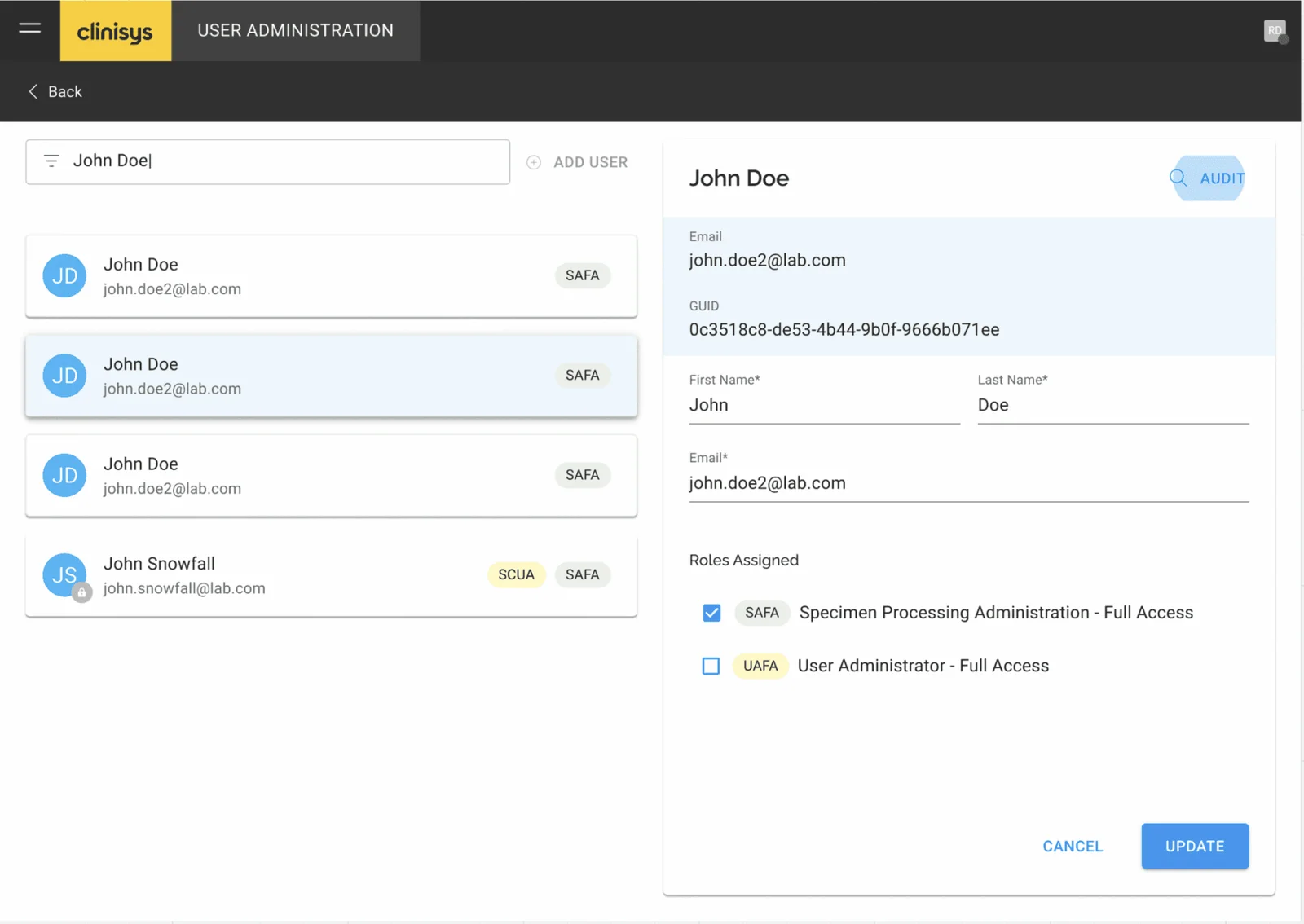
Task: Click SAFA chip in Roles Assigned
Action: pyautogui.click(x=762, y=613)
